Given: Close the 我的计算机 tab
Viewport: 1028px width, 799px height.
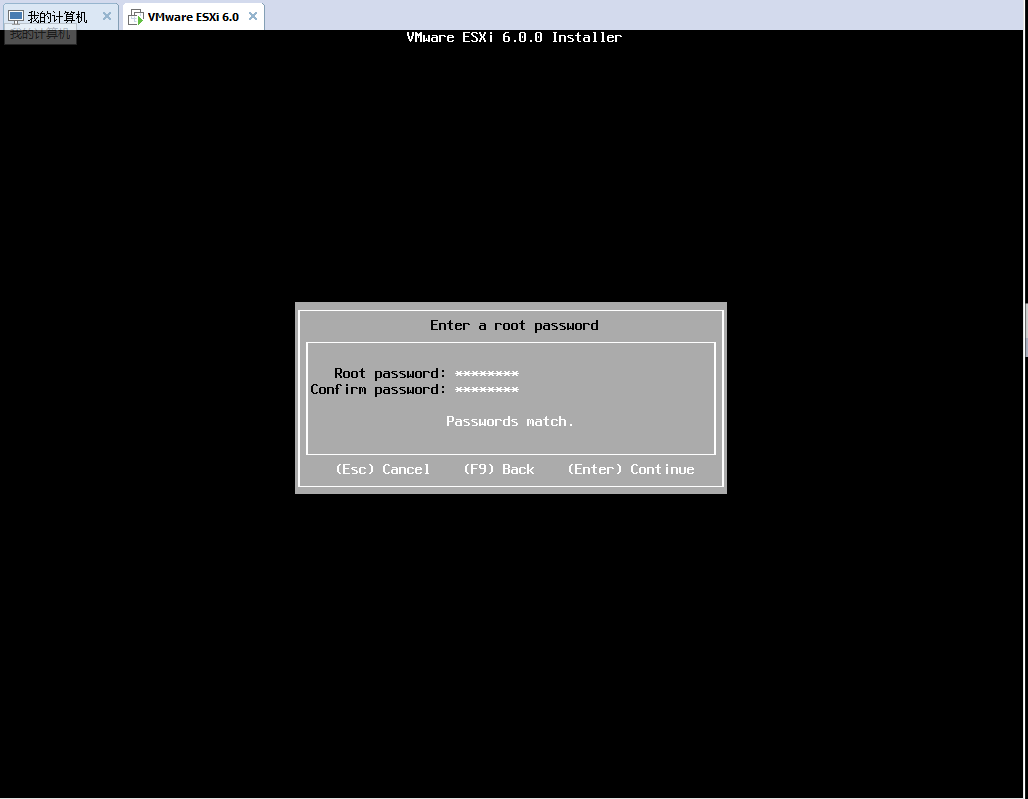Looking at the screenshot, I should pos(107,16).
